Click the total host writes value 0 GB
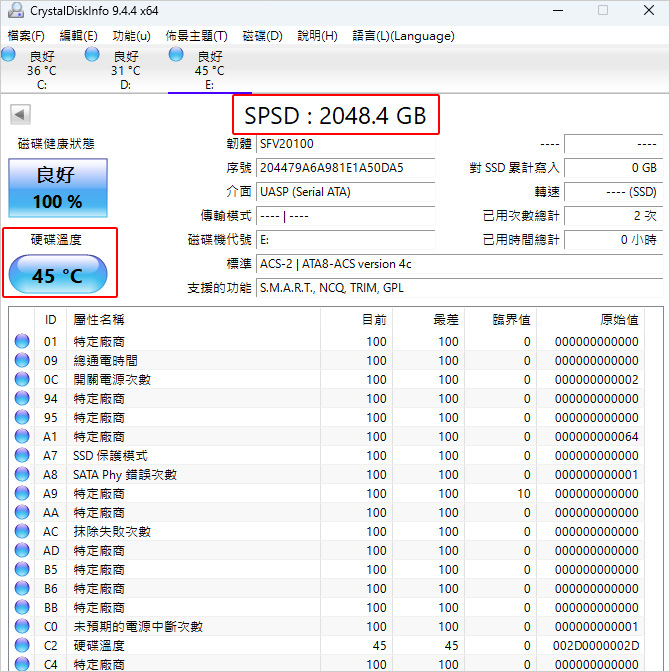 614,168
